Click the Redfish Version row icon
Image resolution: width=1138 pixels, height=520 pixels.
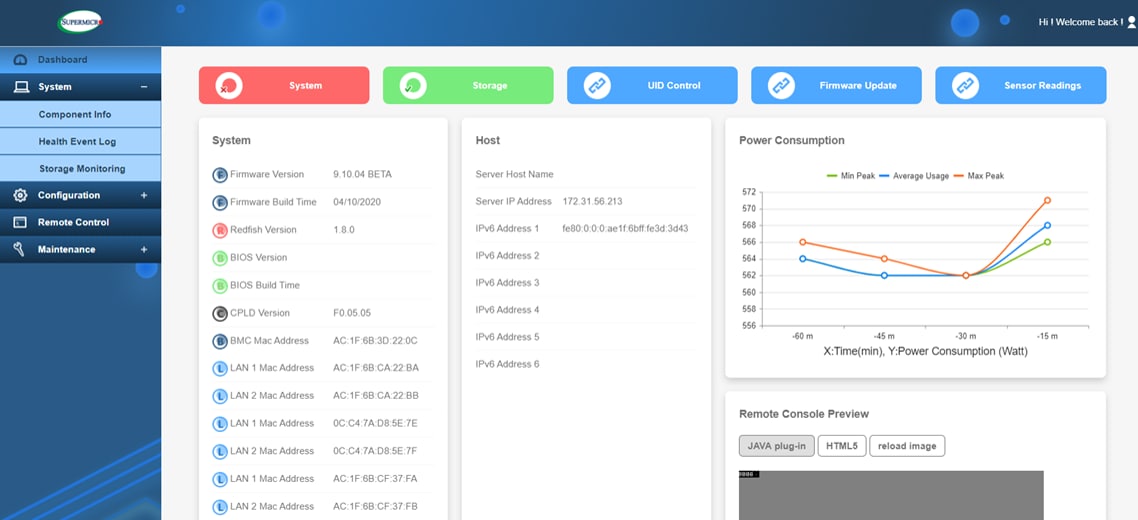pyautogui.click(x=220, y=230)
